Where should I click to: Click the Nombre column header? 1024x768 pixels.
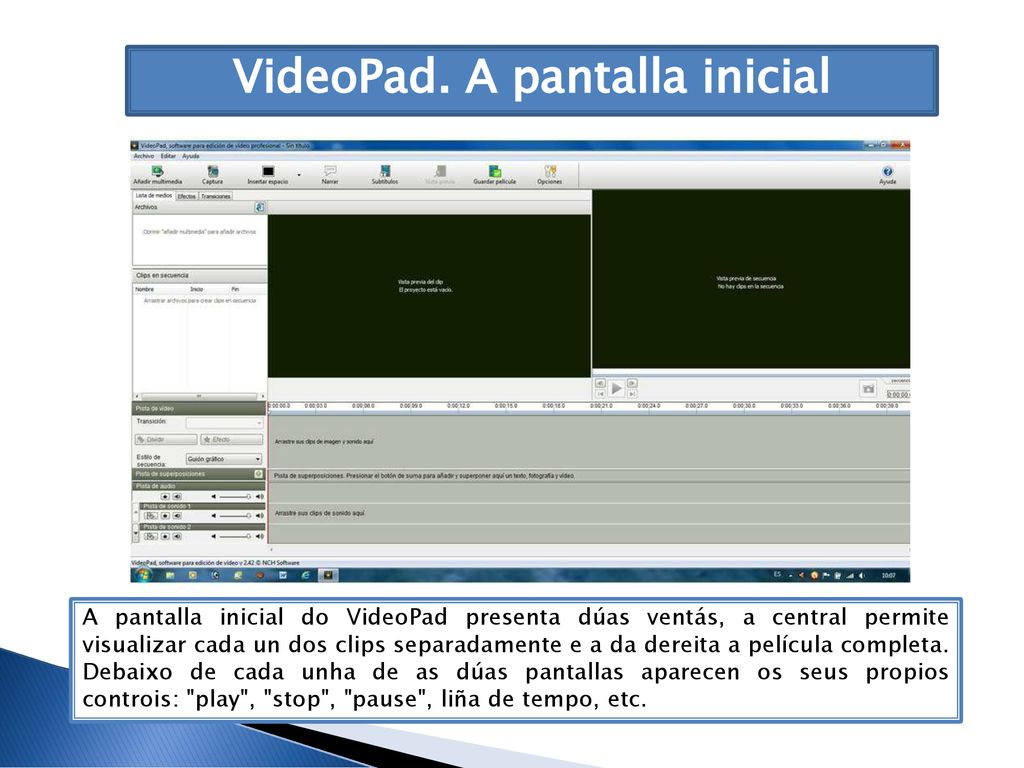pyautogui.click(x=145, y=289)
